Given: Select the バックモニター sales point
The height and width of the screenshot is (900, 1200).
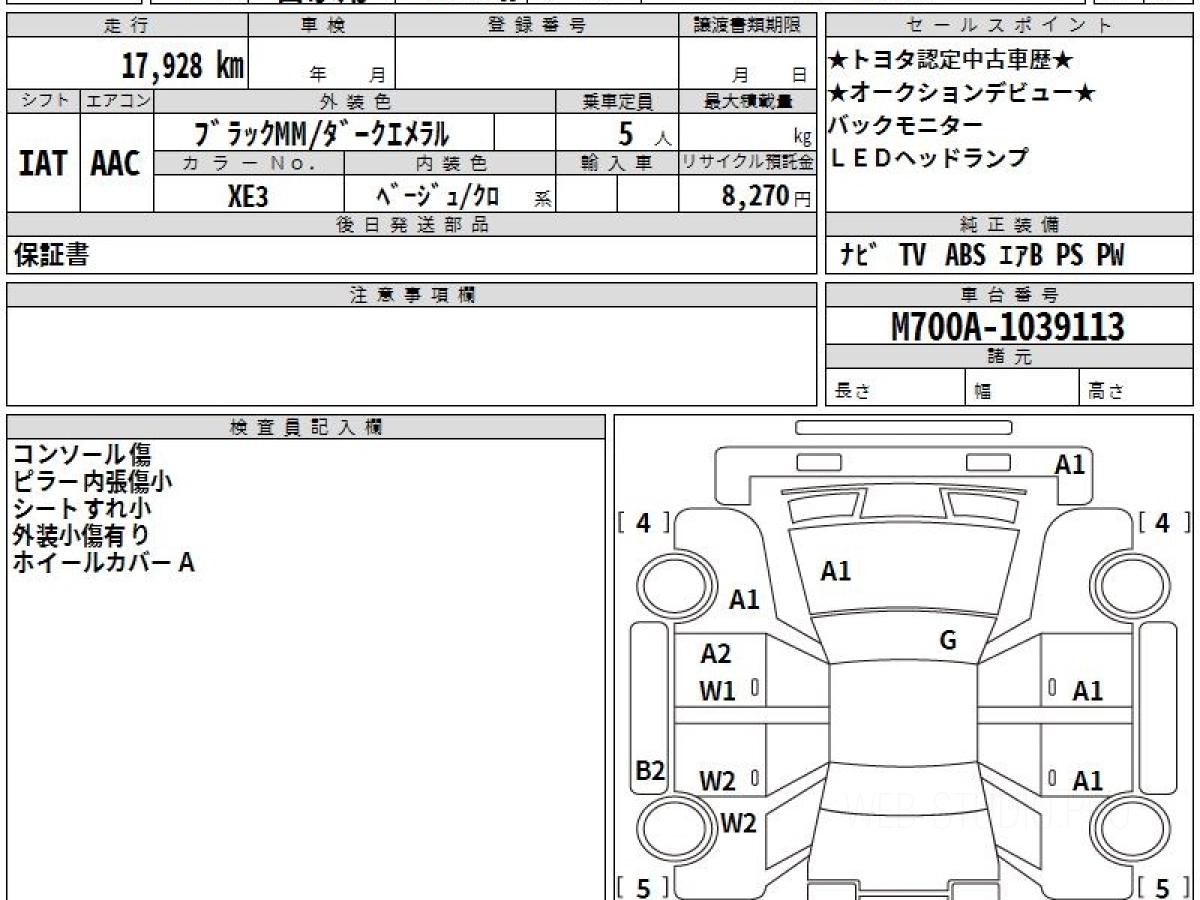Looking at the screenshot, I should [906, 125].
